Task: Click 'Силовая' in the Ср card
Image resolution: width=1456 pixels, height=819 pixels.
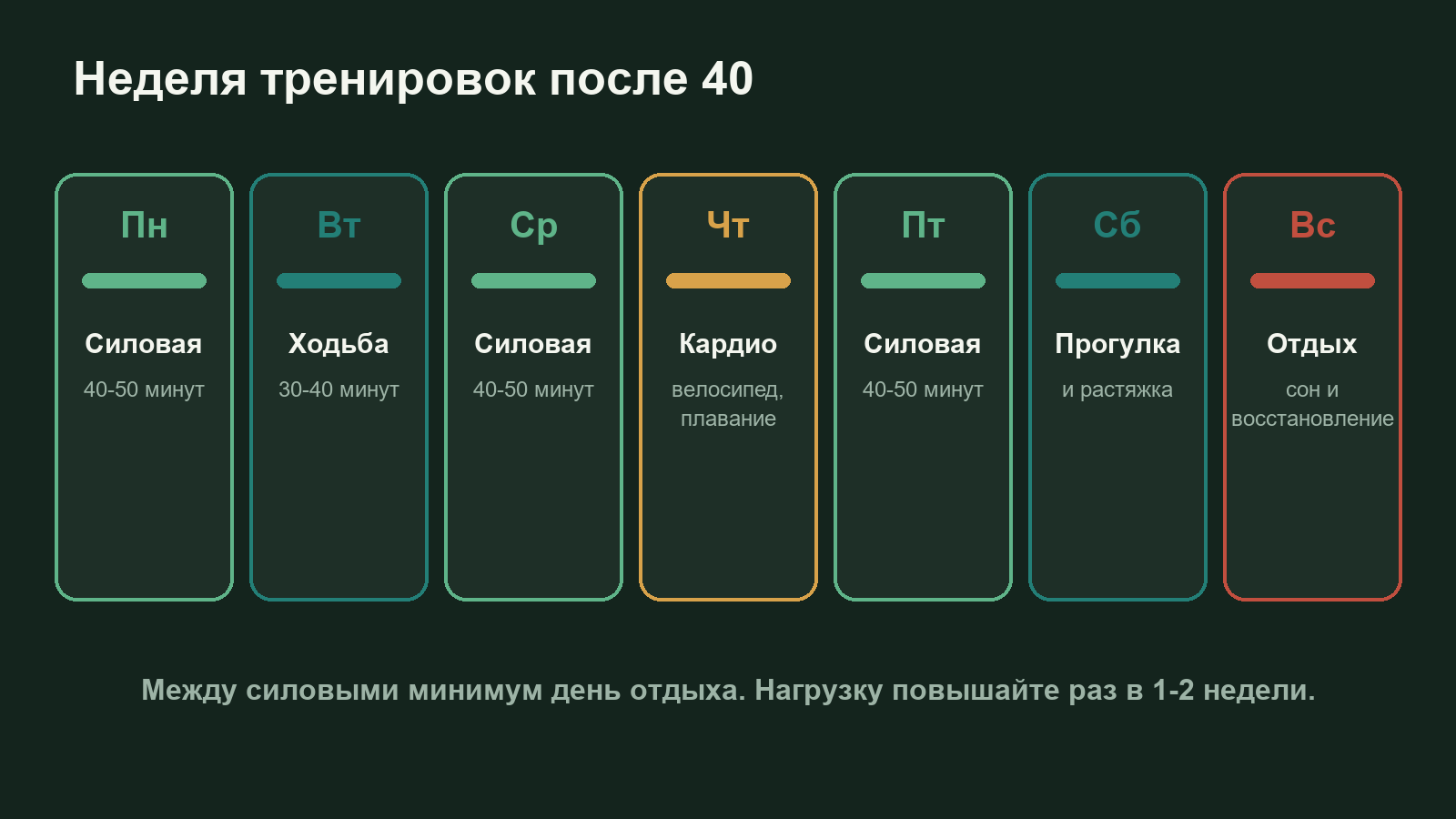Action: pos(533,344)
